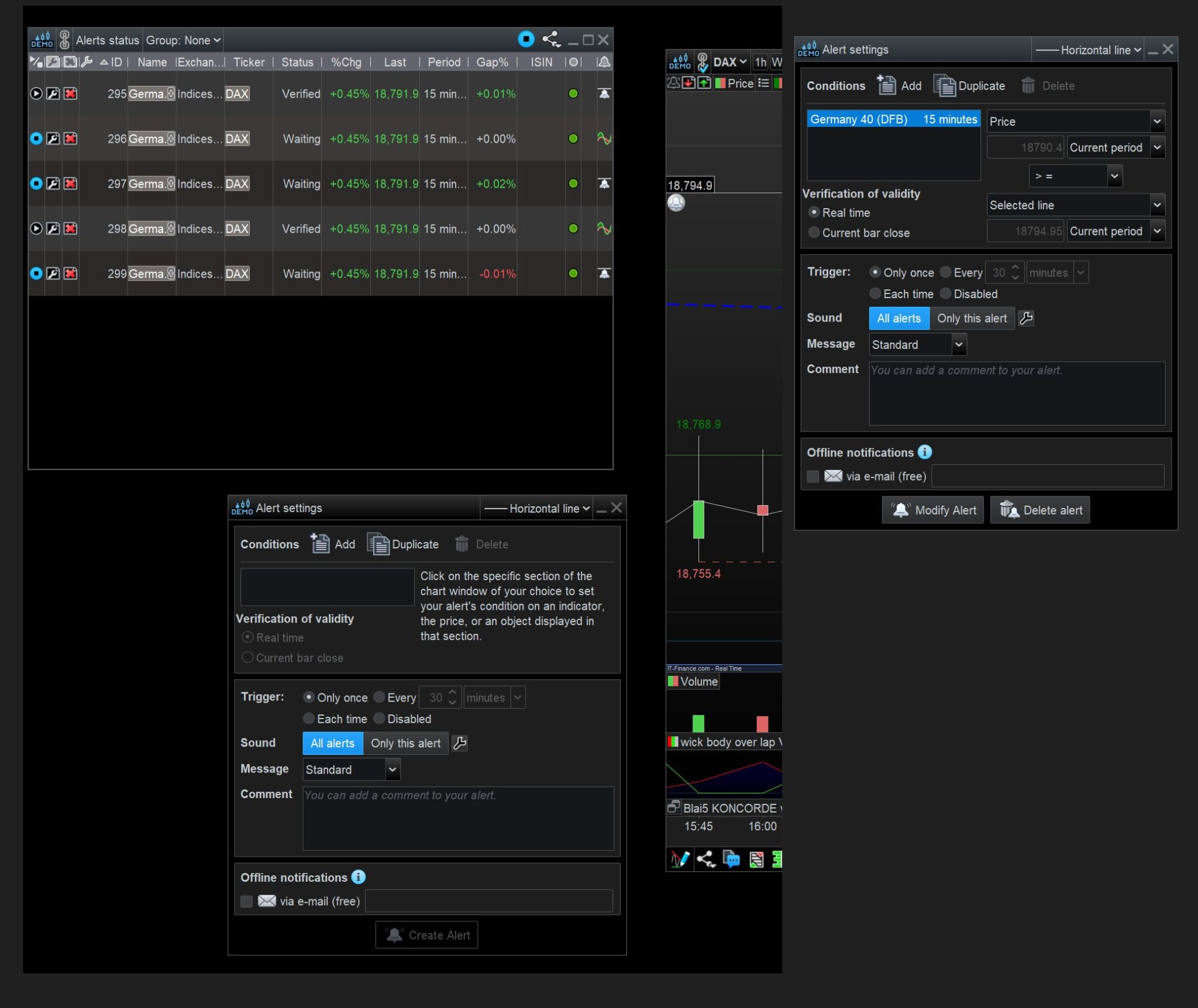
Task: Click the chat bubbles icon below chart
Action: coord(731,859)
